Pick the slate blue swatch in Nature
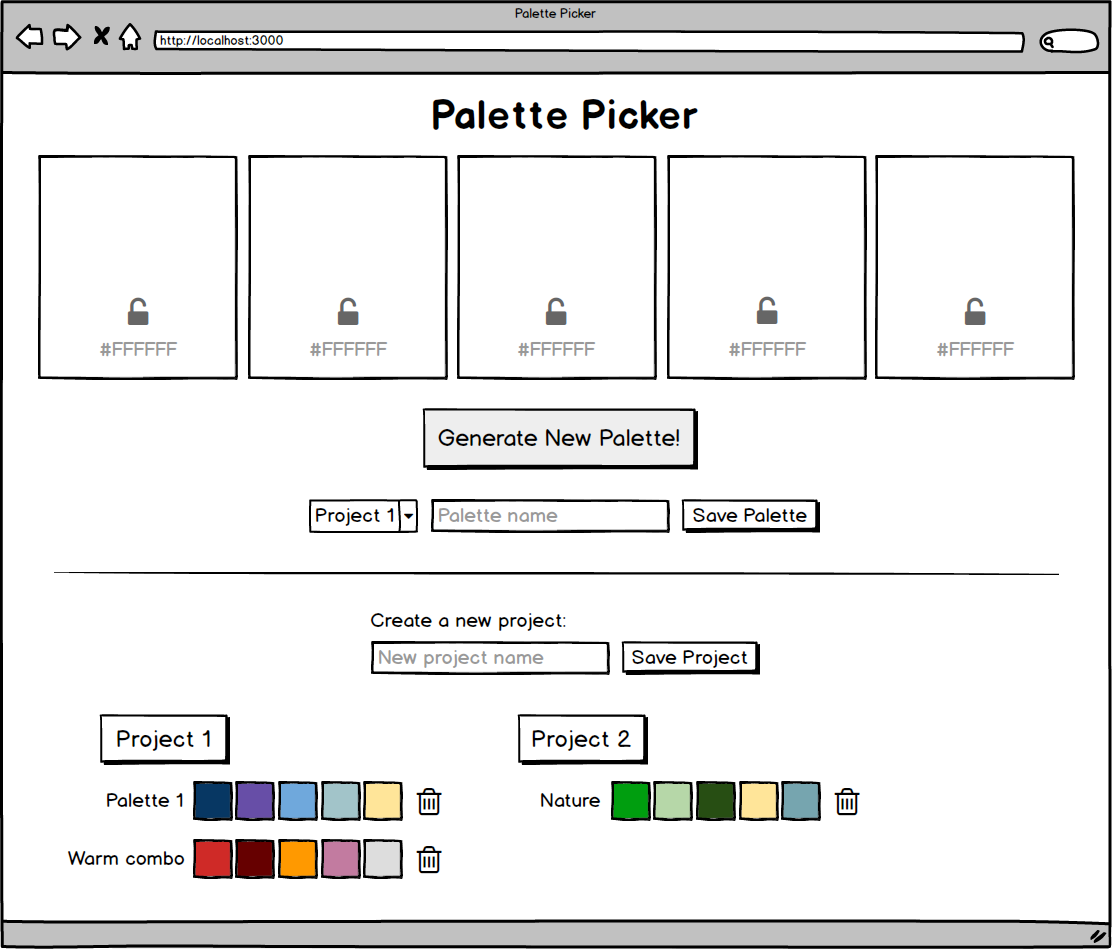The image size is (1112, 949). (x=801, y=801)
